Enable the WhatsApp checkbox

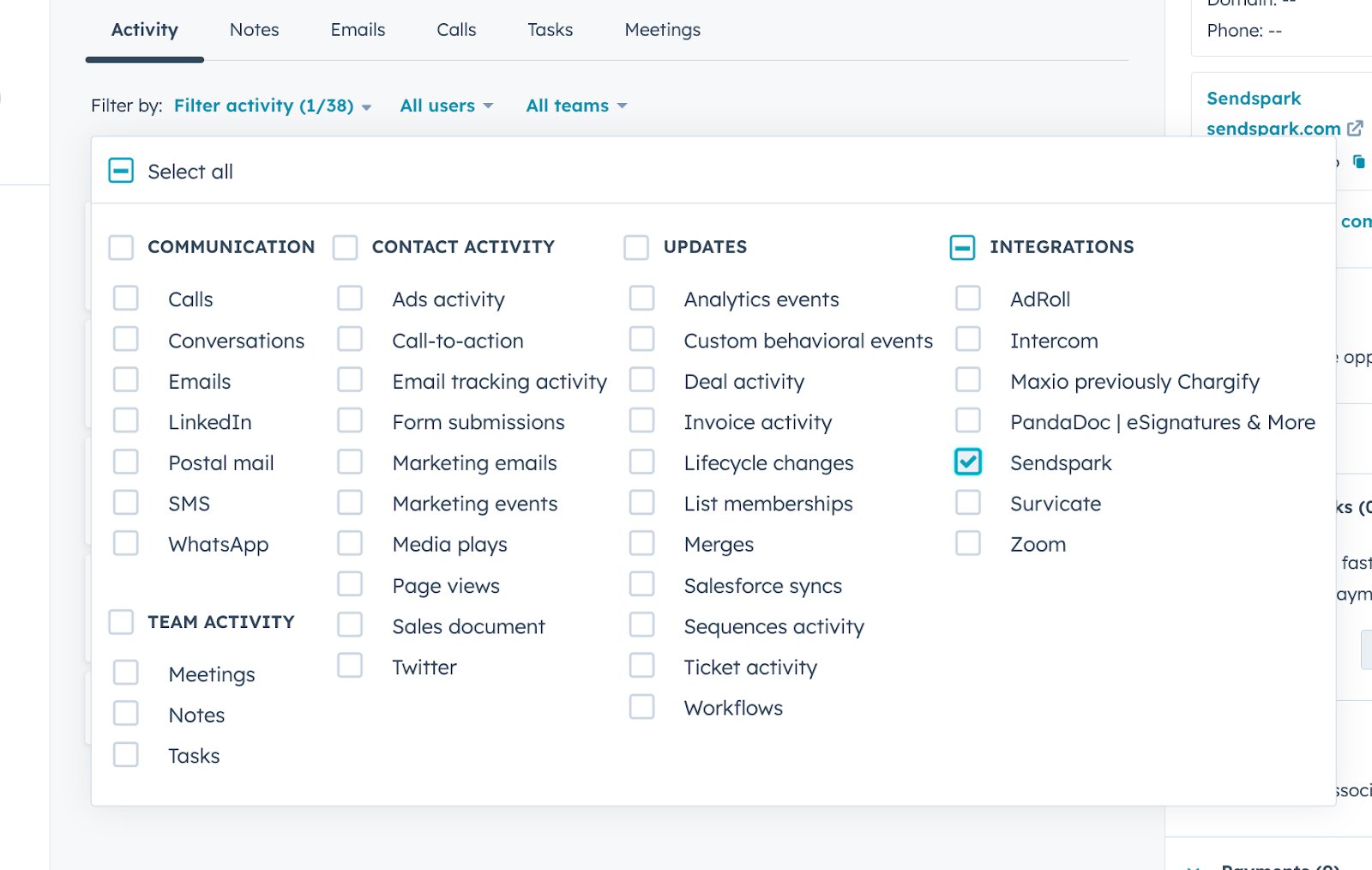[126, 543]
